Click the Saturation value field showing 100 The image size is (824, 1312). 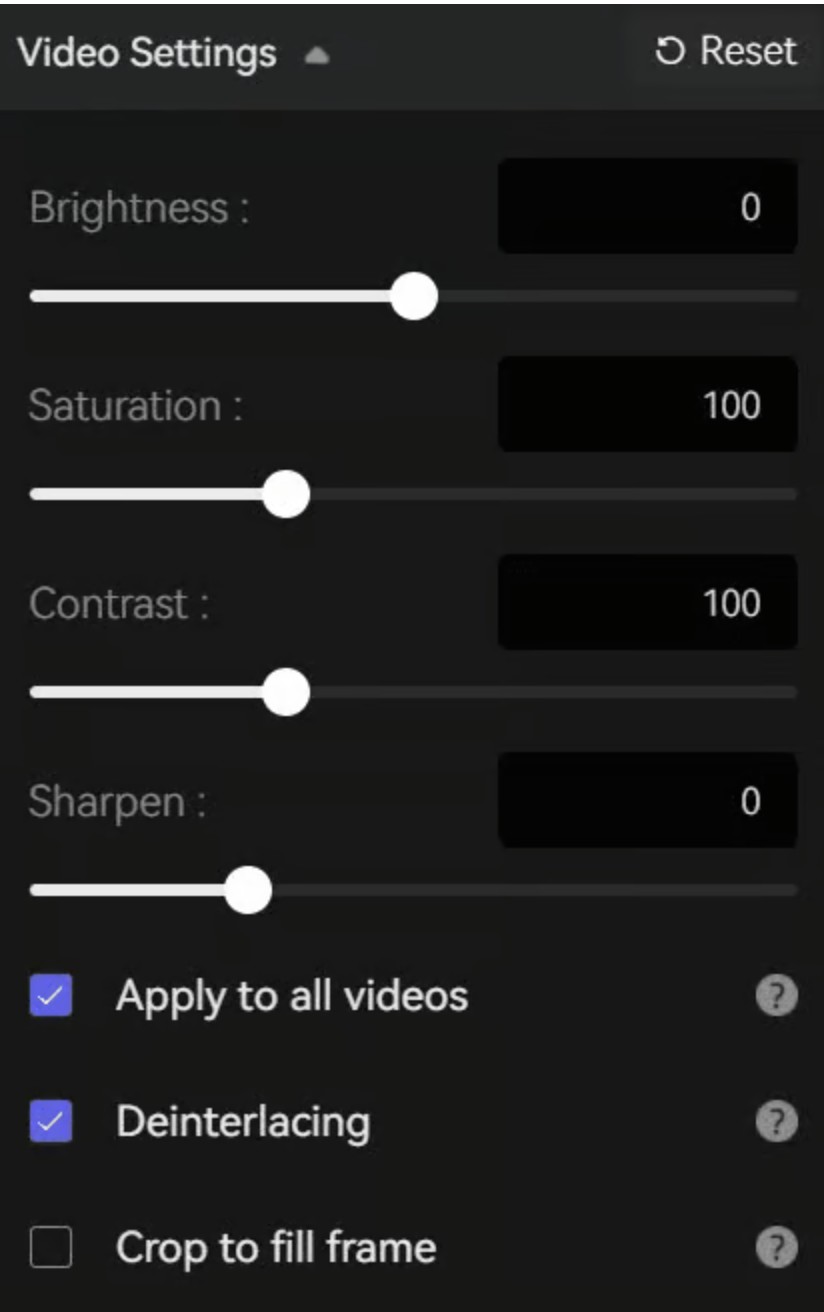click(x=647, y=405)
